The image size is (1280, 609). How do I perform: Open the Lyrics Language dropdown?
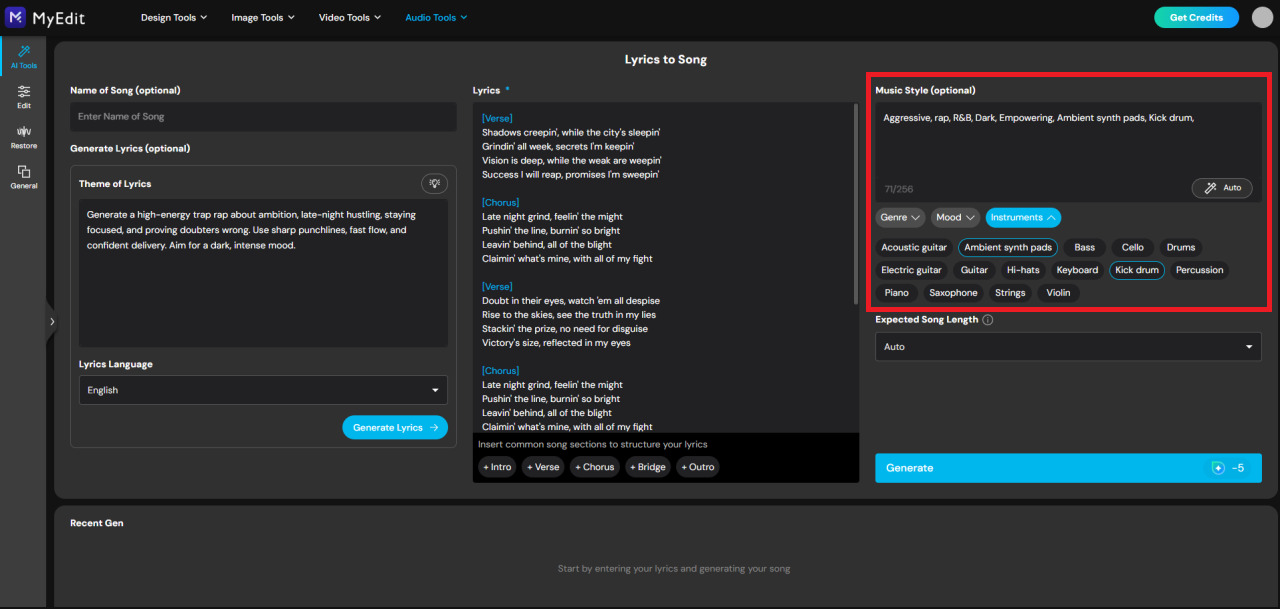pyautogui.click(x=263, y=390)
